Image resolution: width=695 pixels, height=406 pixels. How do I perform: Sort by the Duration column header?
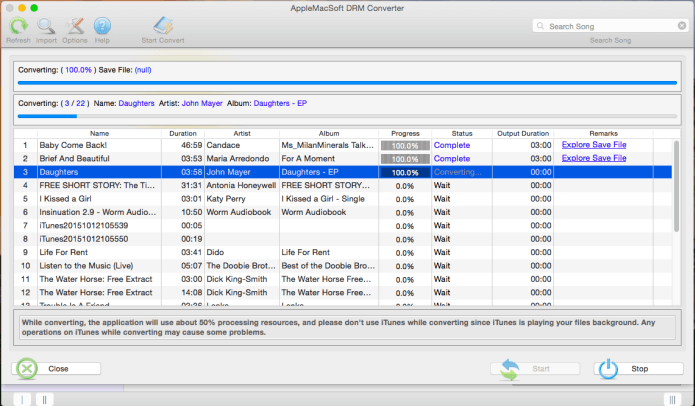pos(183,133)
